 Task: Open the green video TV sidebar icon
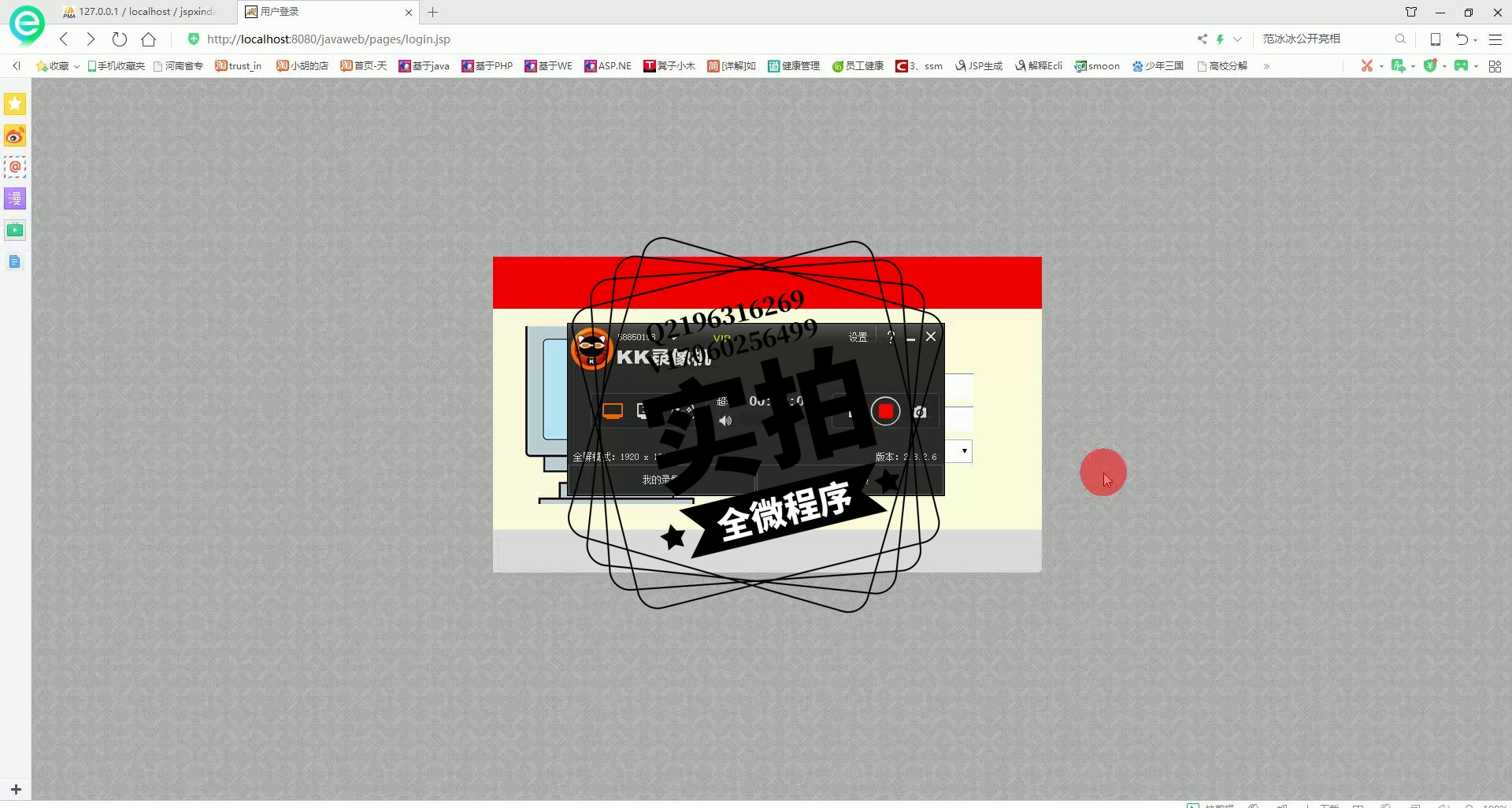pos(15,230)
